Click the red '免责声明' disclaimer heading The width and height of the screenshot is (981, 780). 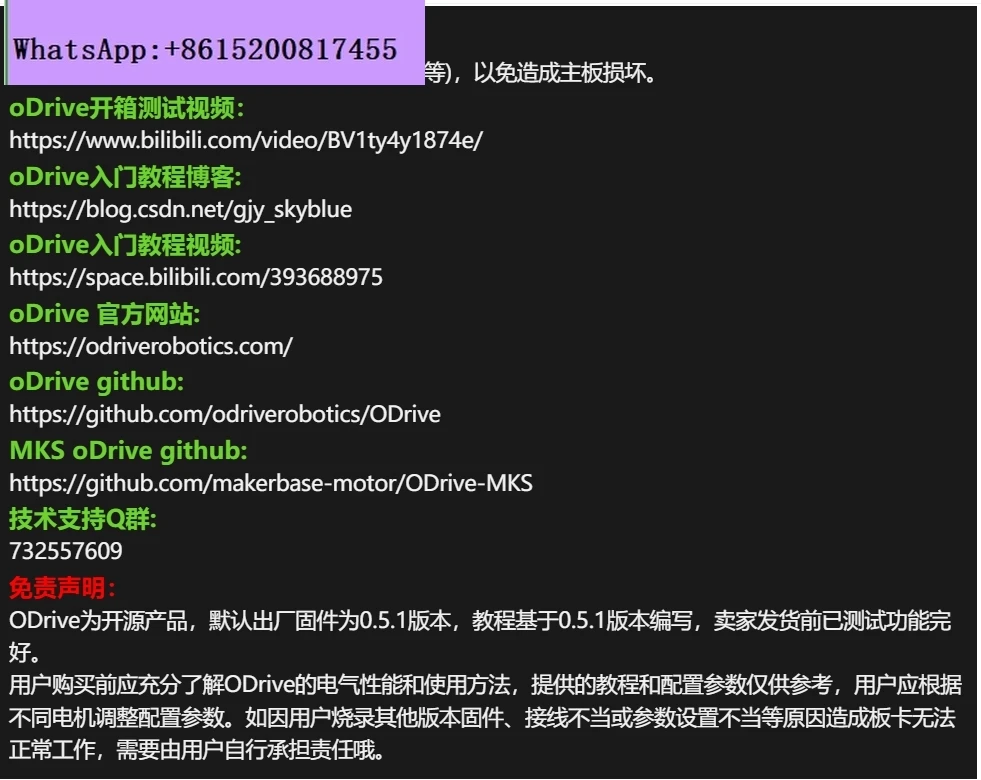click(x=62, y=587)
